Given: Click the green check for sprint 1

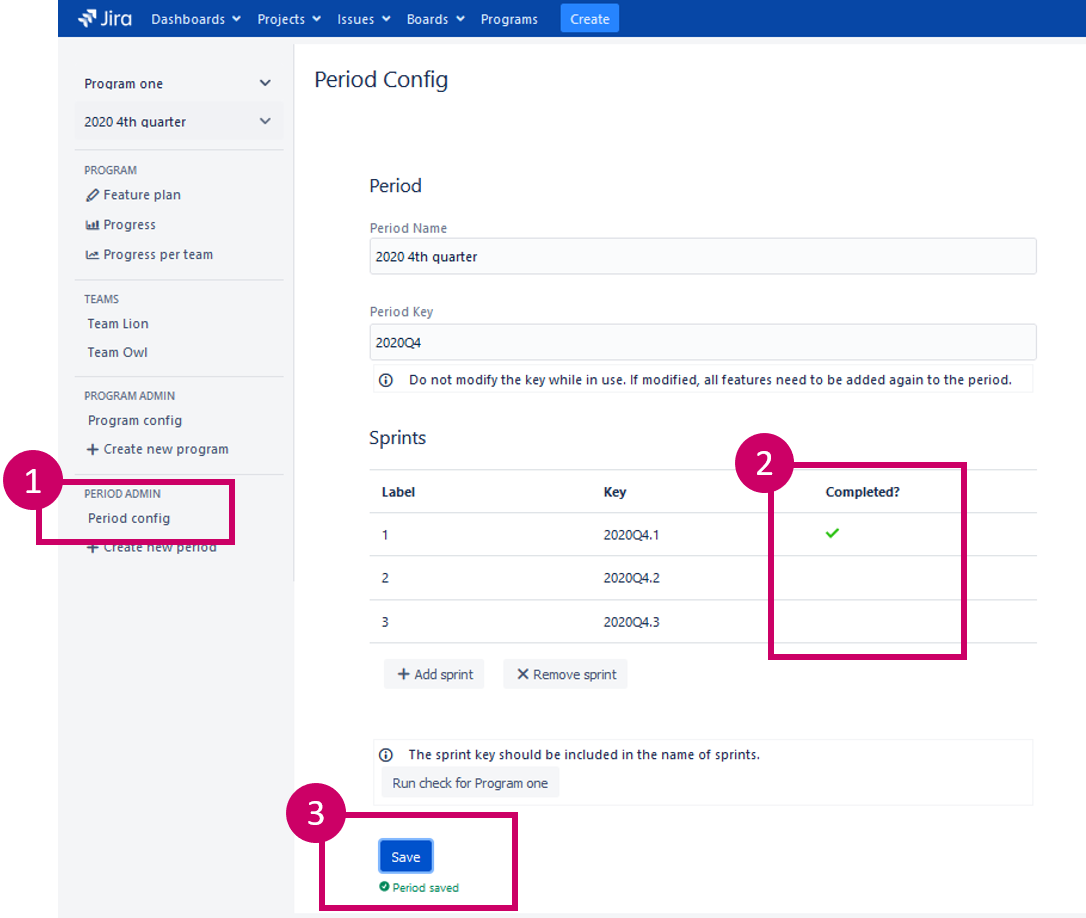Looking at the screenshot, I should coord(832,534).
